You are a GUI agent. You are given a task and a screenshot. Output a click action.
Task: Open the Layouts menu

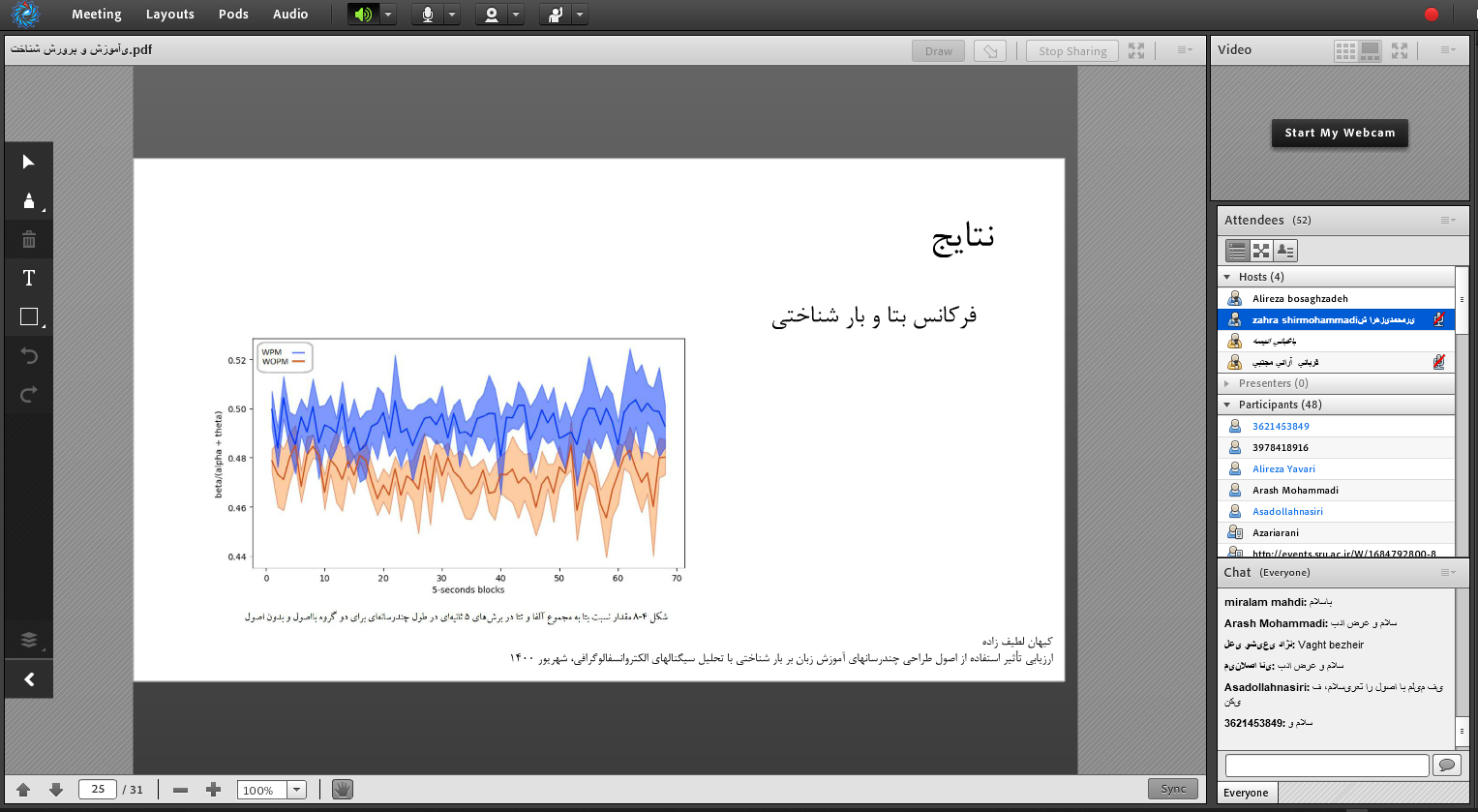[x=170, y=15]
